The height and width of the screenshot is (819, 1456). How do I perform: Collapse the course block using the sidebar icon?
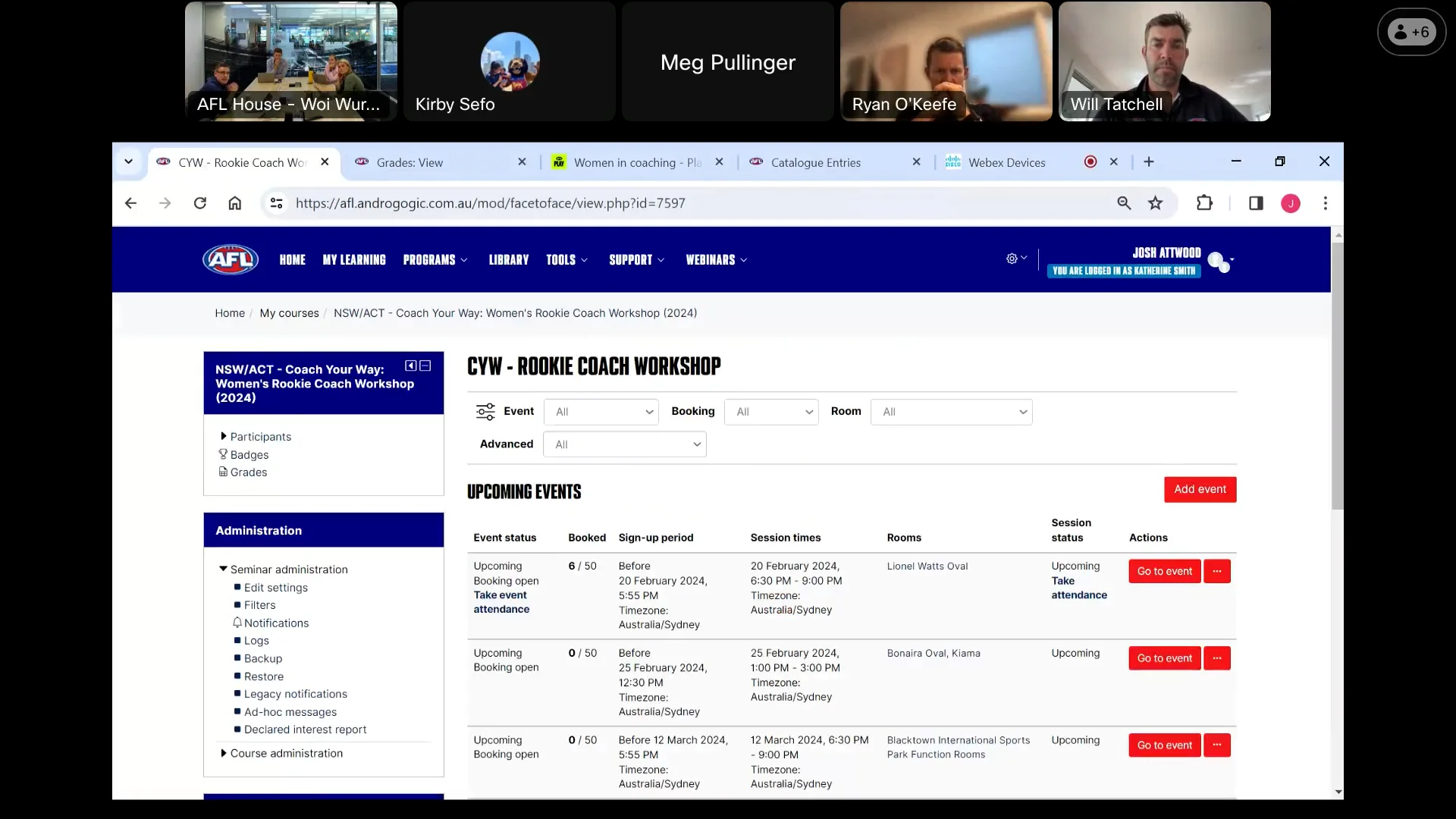point(425,366)
